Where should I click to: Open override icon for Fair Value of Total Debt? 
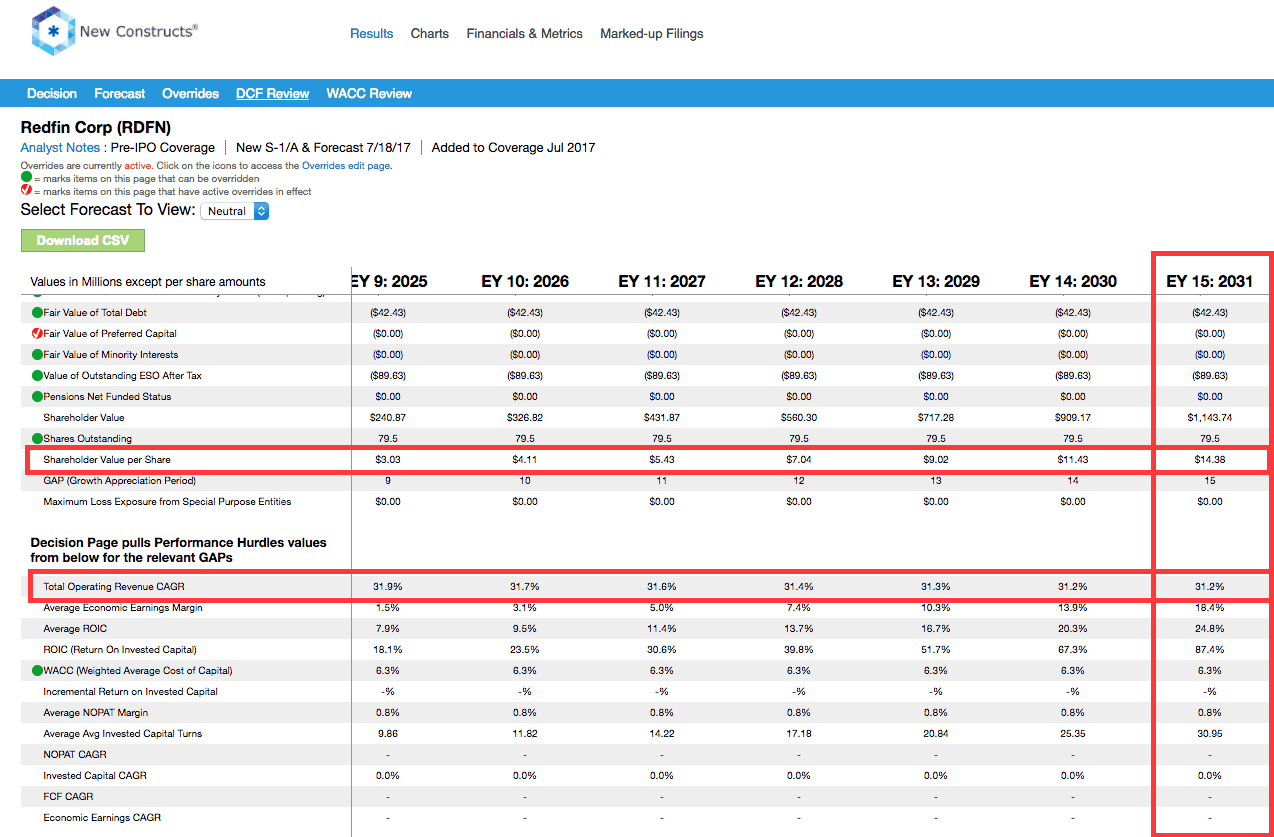(37, 313)
